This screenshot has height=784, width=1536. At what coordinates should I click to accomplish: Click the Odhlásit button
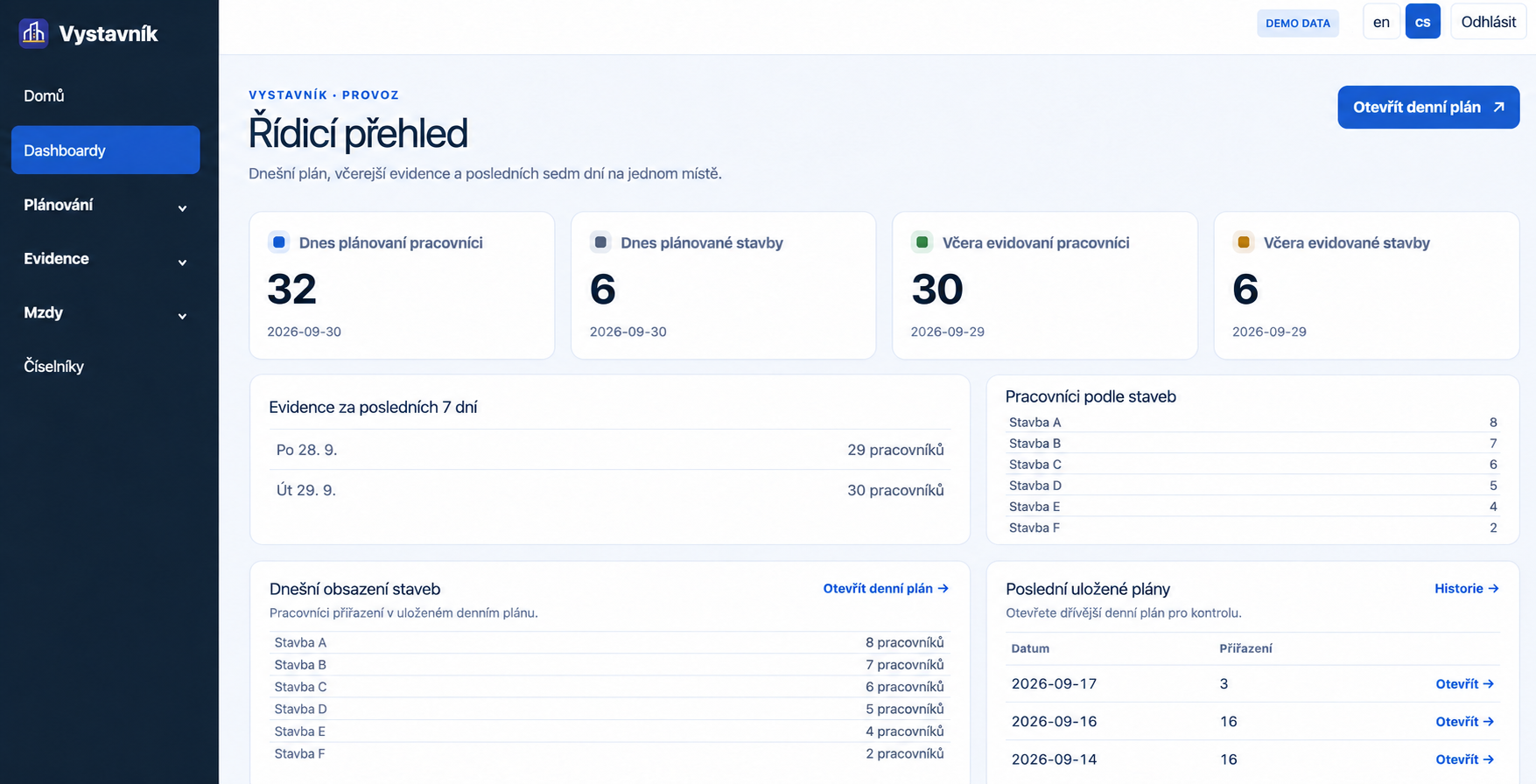coord(1488,22)
